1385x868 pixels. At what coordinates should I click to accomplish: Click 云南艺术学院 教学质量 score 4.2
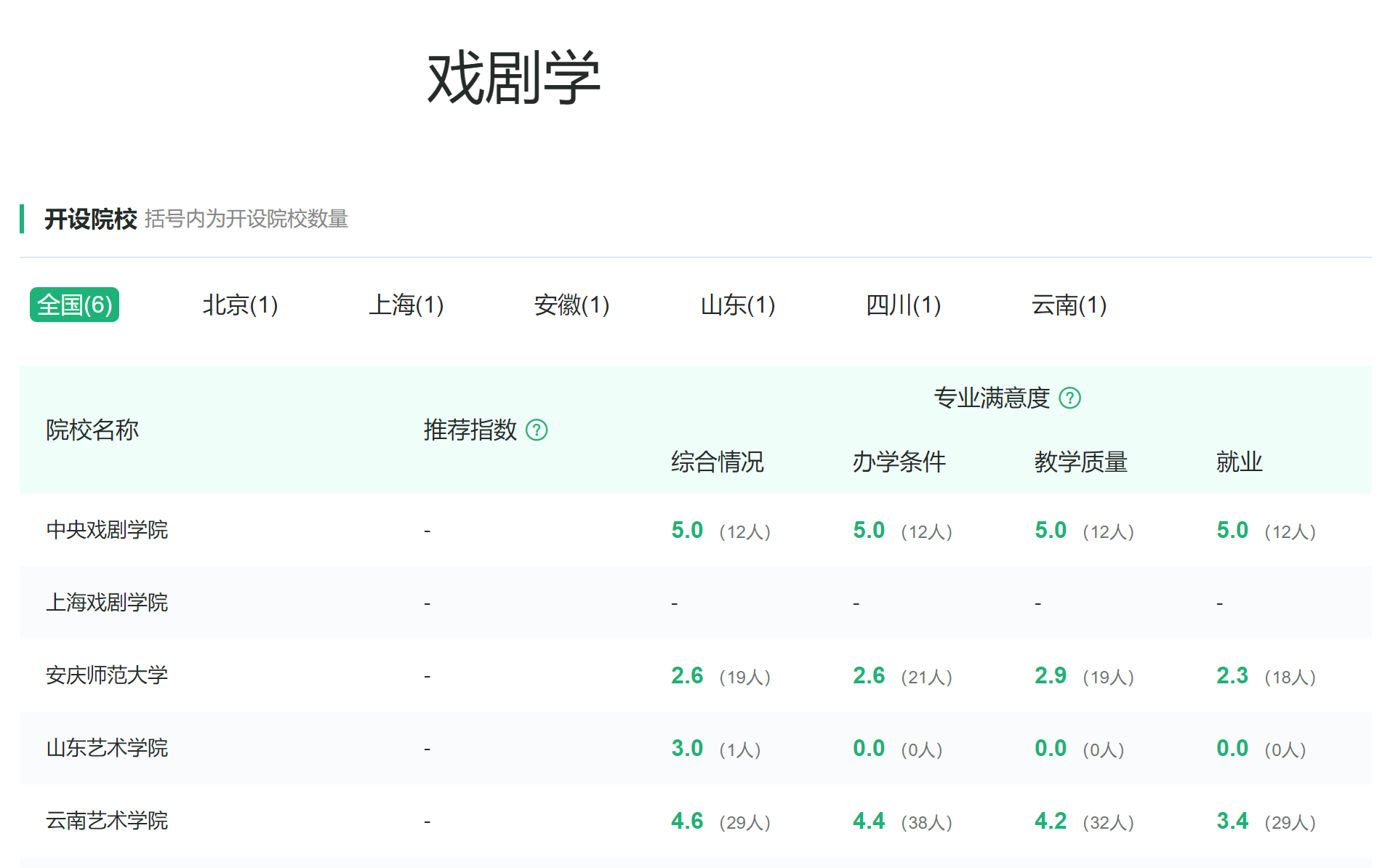tap(1051, 821)
